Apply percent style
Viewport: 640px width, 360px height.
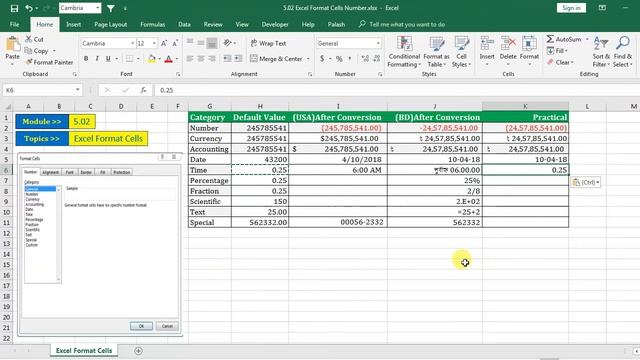coord(339,59)
